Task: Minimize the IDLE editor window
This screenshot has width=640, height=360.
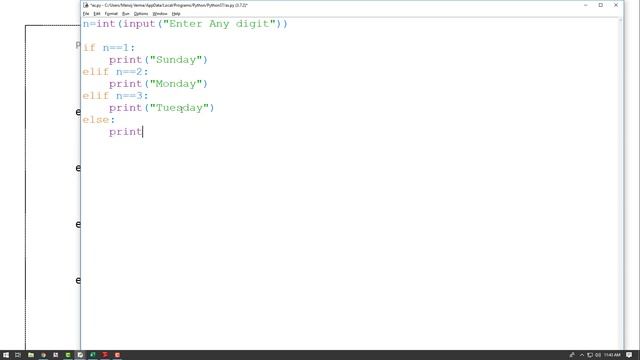Action: (586, 5)
